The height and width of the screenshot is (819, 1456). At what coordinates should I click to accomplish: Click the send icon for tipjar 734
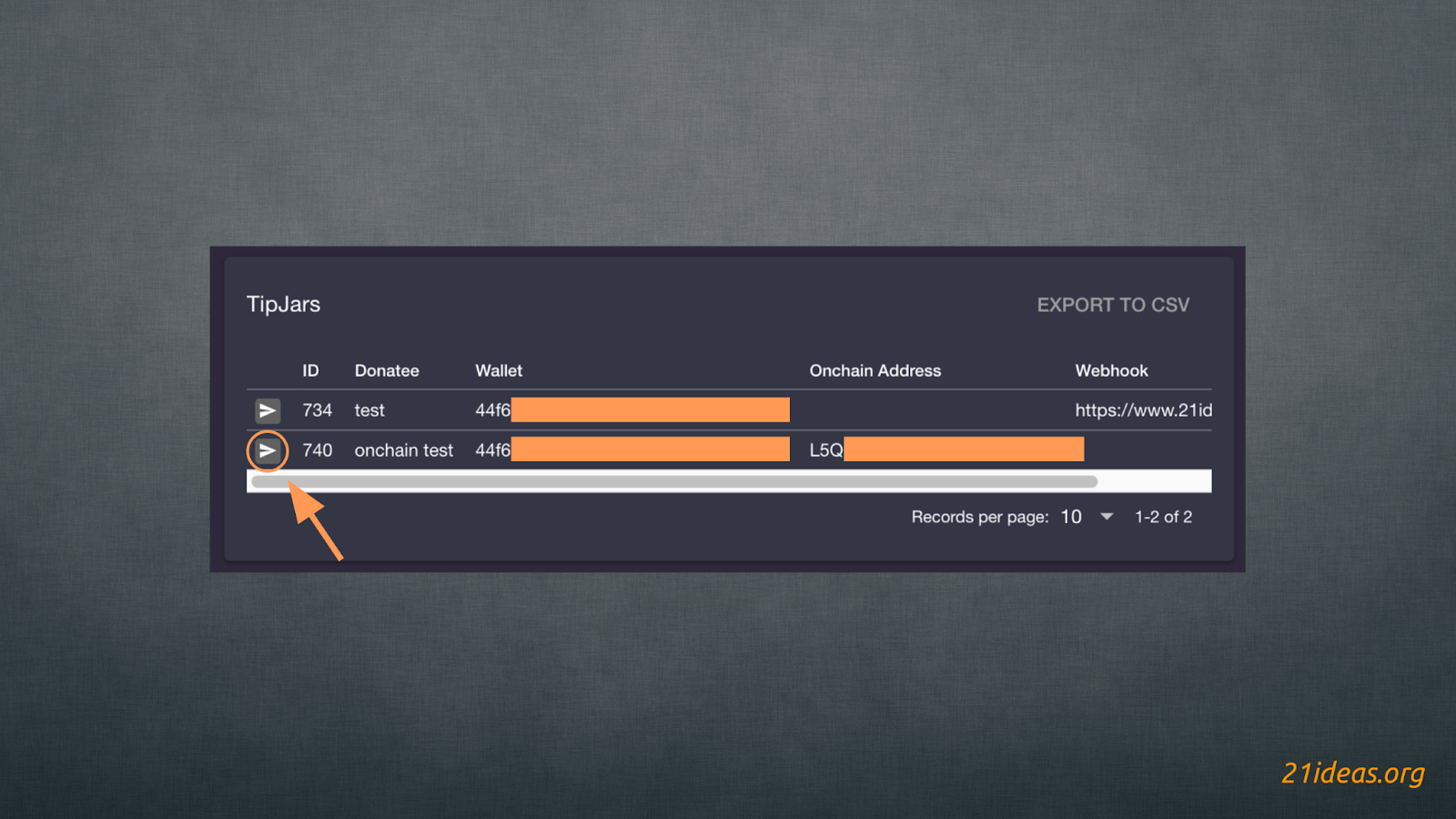click(x=268, y=410)
